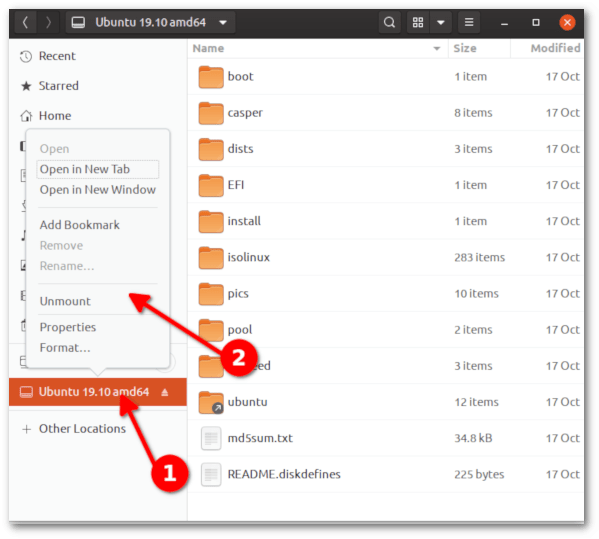The image size is (599, 539).
Task: Open the view options dropdown arrow
Action: tap(440, 23)
